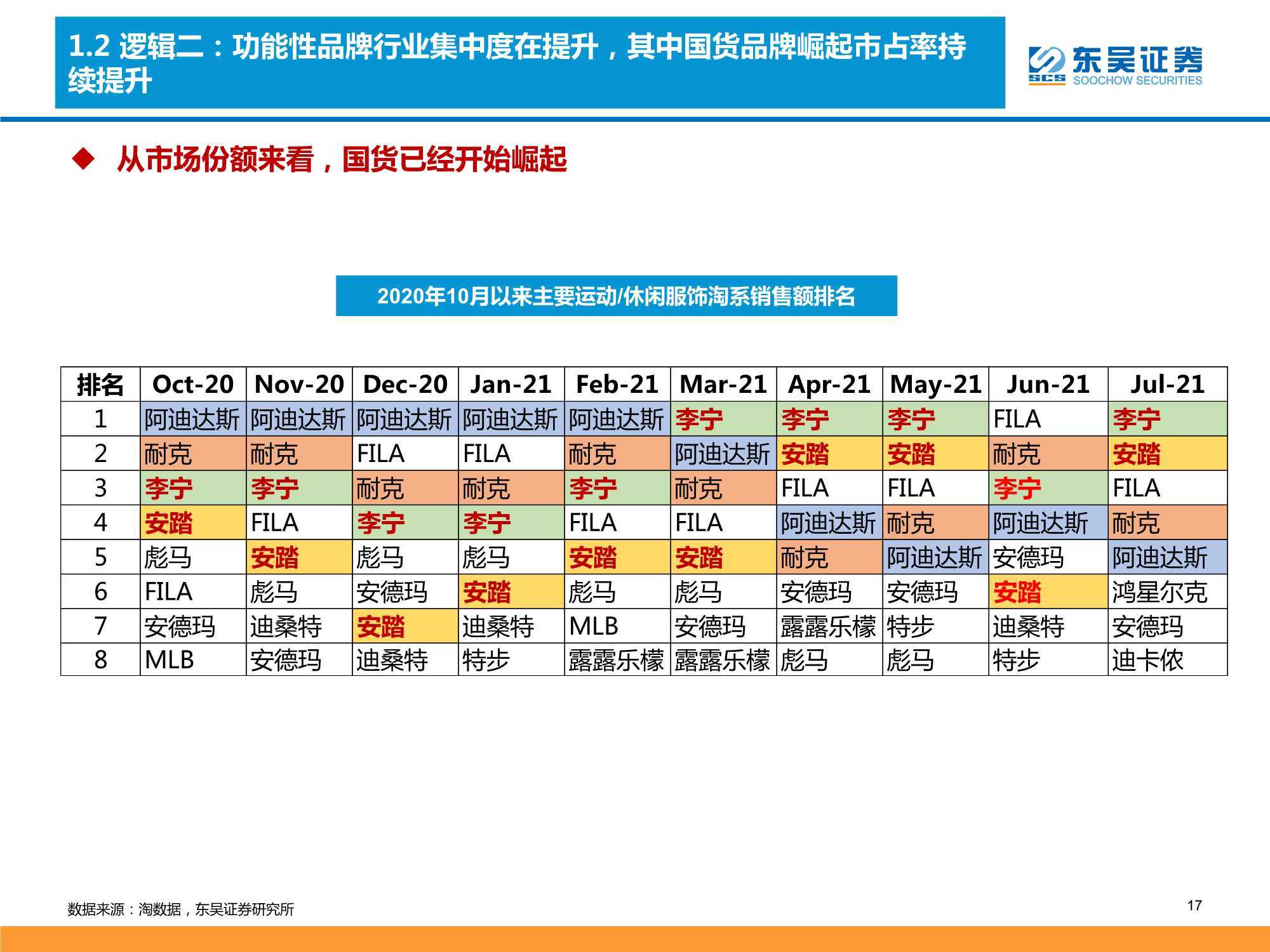This screenshot has height=952, width=1270.
Task: Click 特步 in Jan-21 rank 8
Action: 511,659
